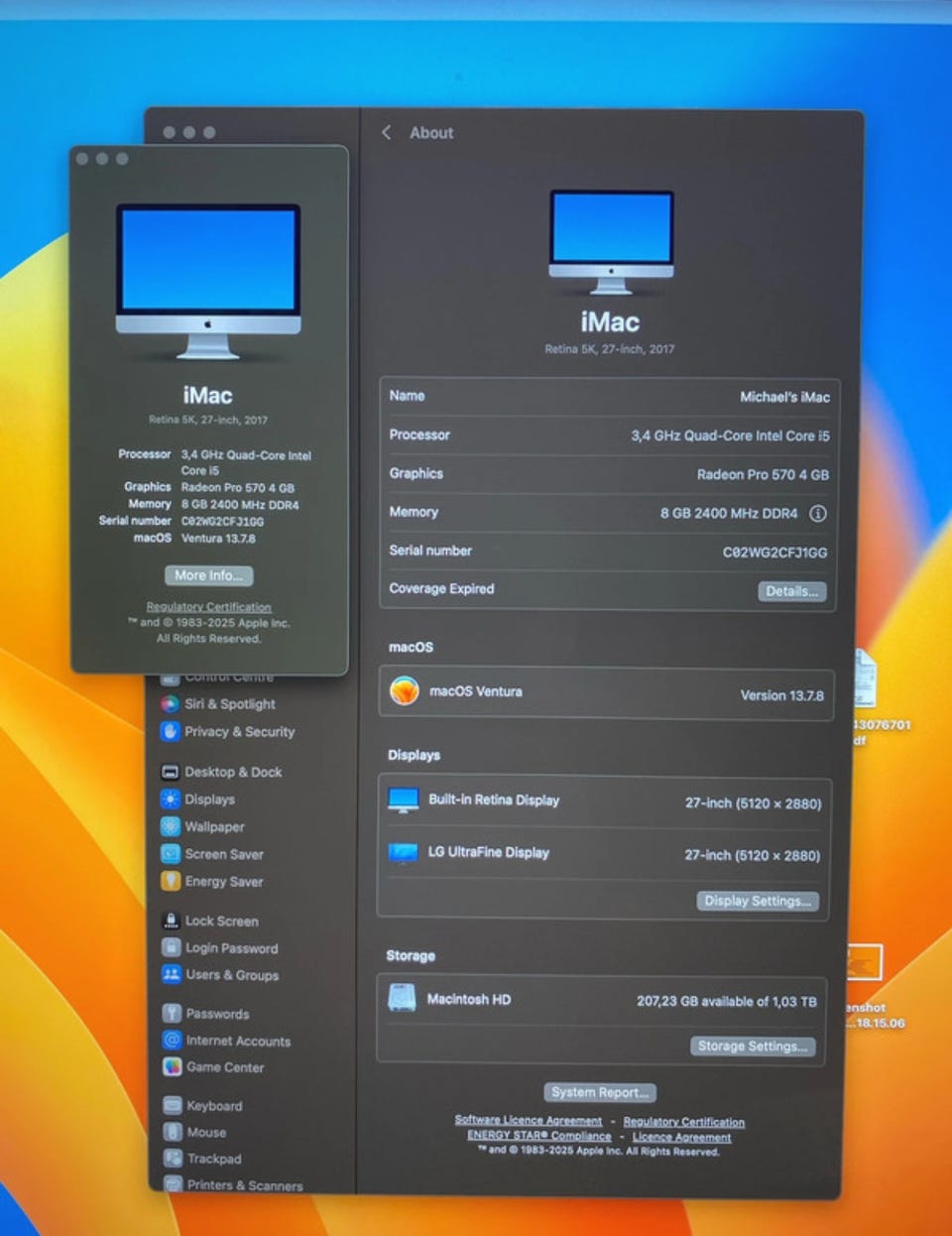Select Privacy & Security in sidebar
The height and width of the screenshot is (1236, 952).
pos(240,732)
